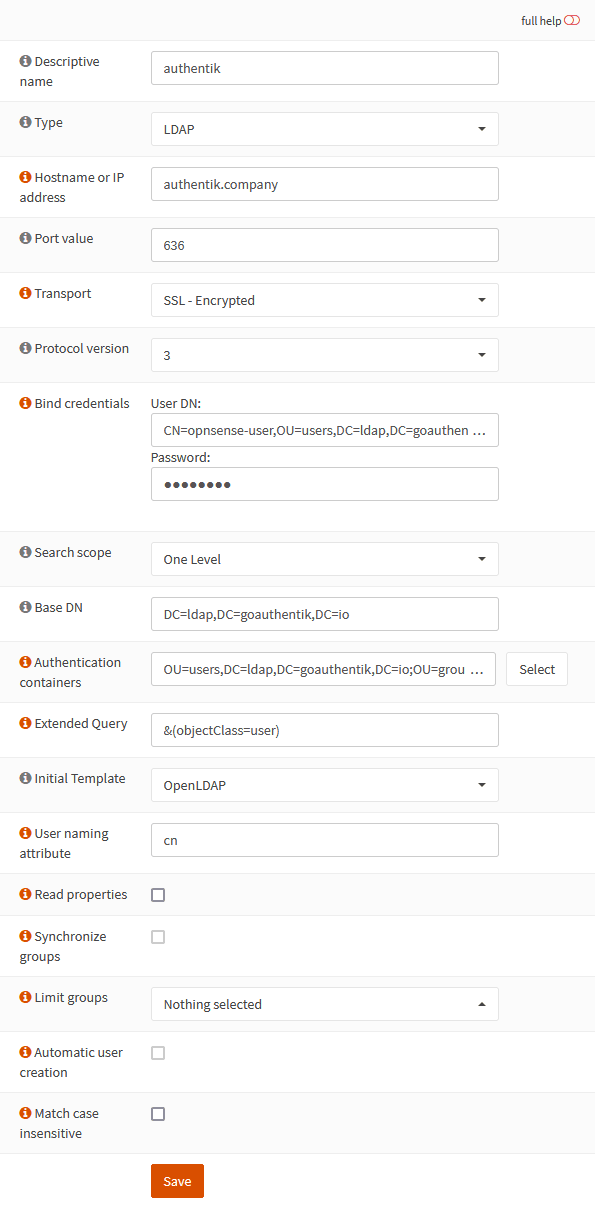Show help for Extended Query field

click(25, 724)
